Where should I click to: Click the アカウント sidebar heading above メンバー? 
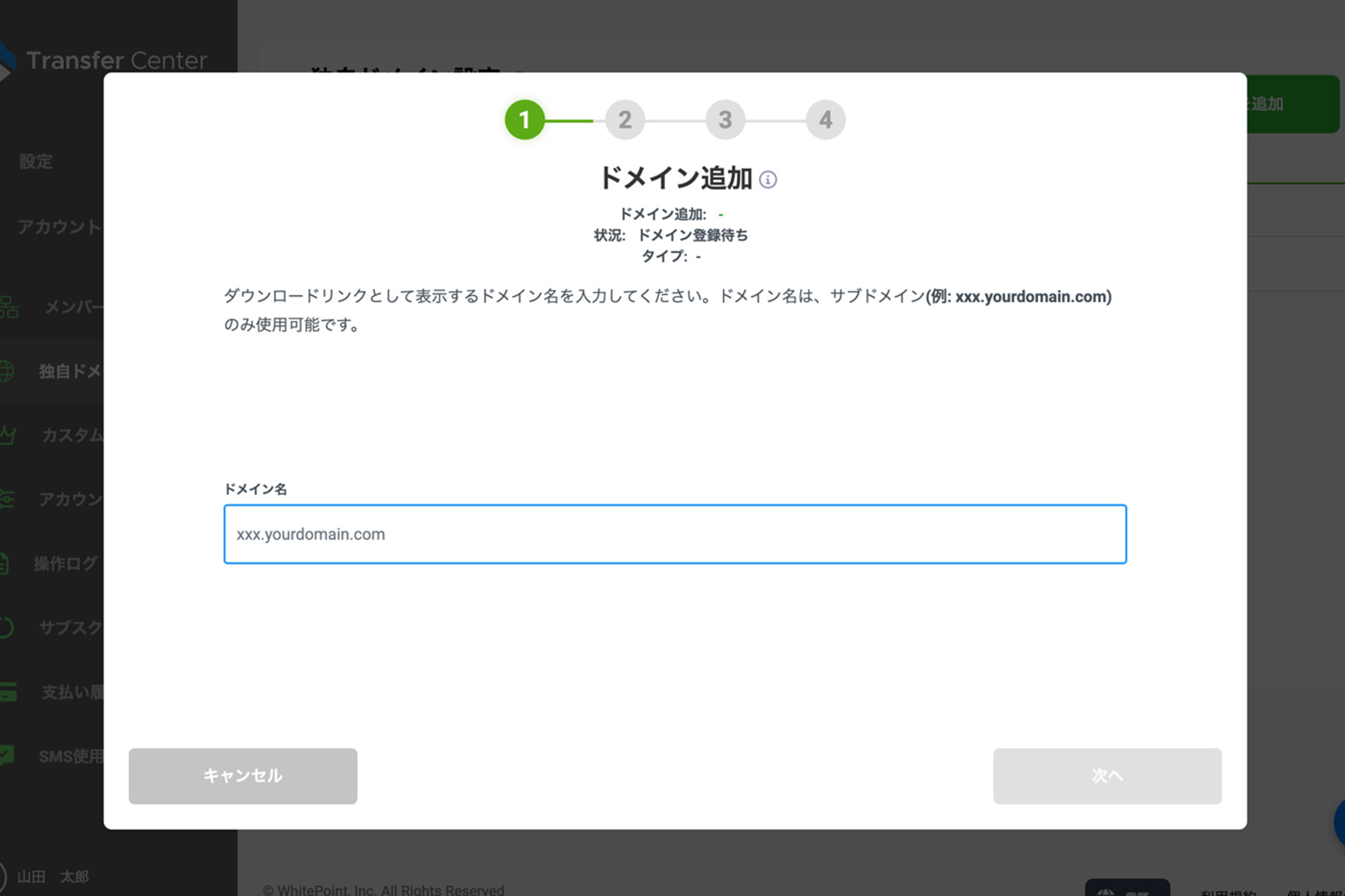[61, 227]
